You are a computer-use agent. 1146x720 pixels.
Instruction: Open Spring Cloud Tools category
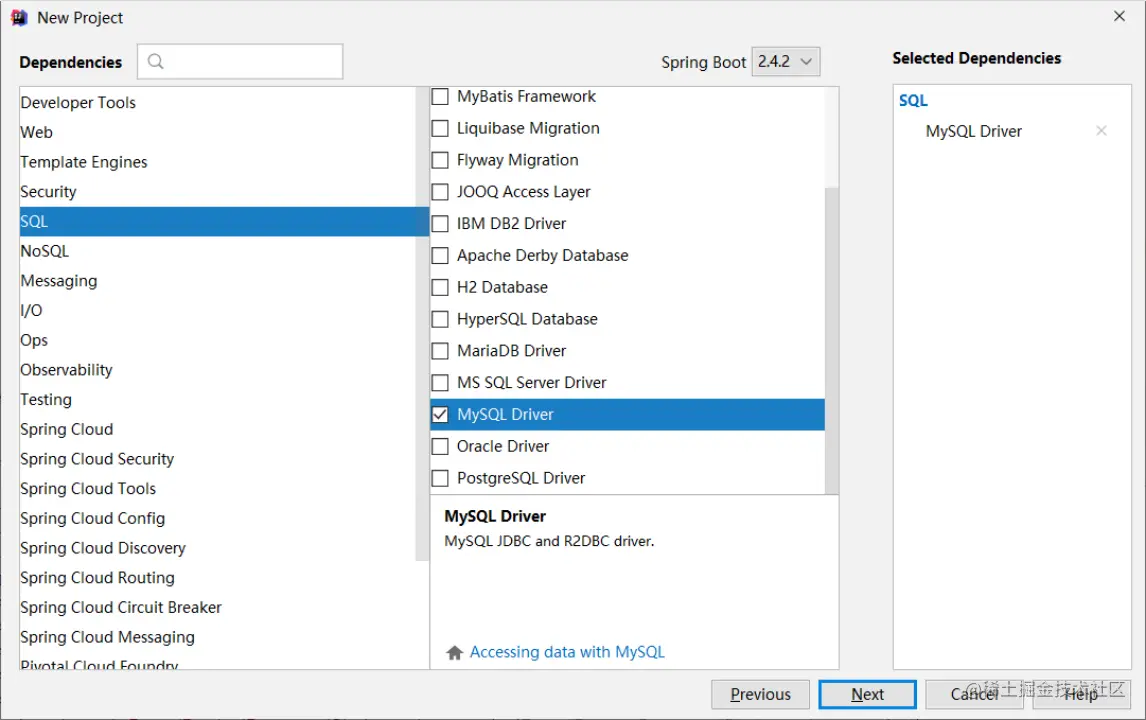(218, 489)
